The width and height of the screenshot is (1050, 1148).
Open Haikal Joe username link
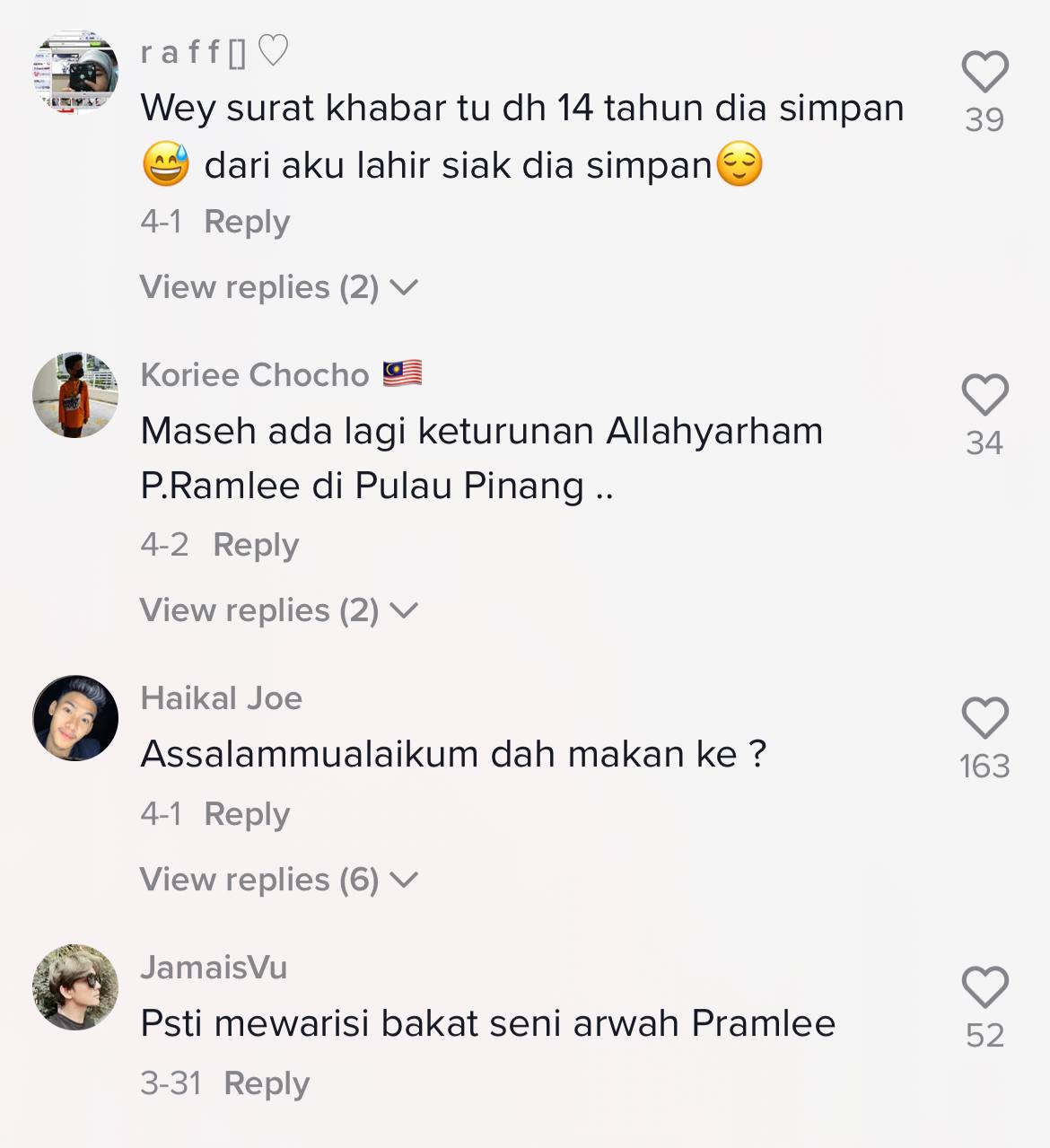pos(222,698)
